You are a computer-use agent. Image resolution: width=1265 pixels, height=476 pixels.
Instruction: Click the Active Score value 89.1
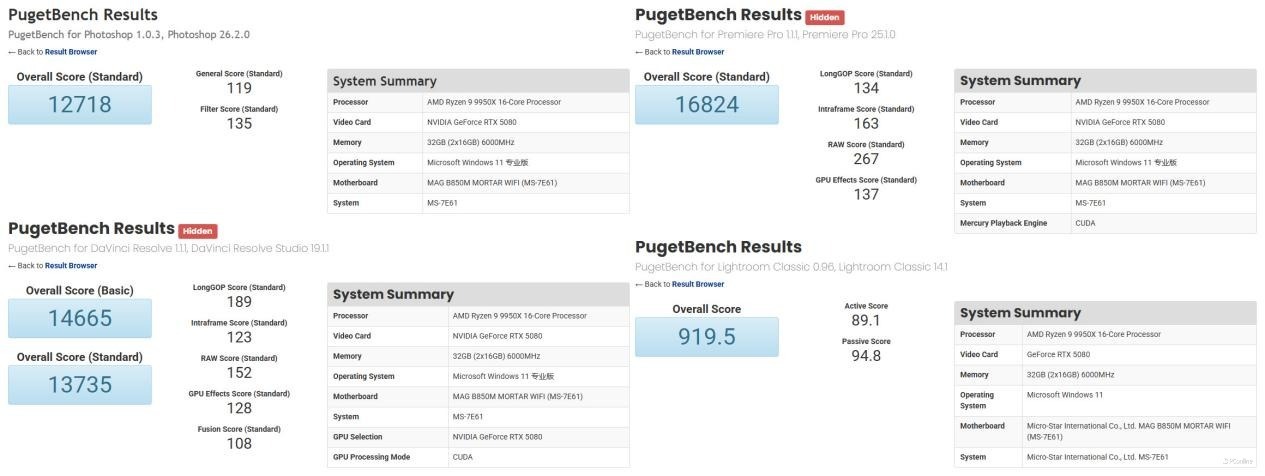(866, 321)
